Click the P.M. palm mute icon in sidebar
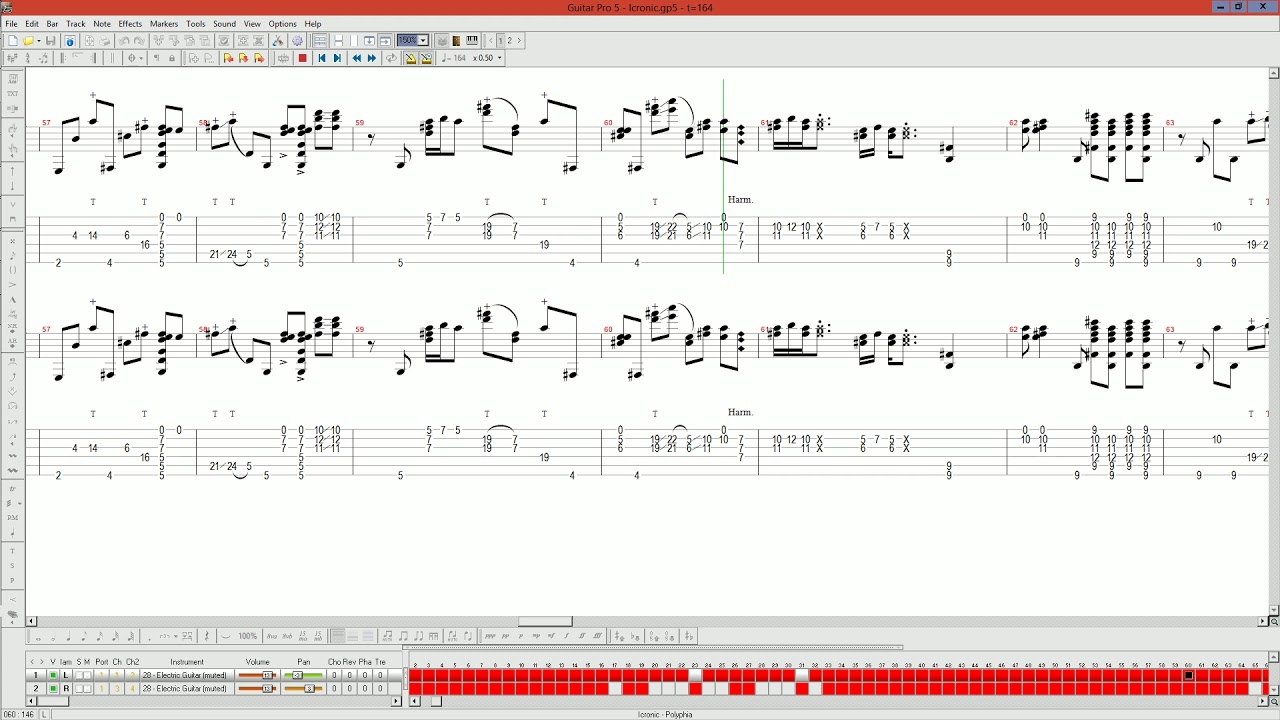 [x=12, y=517]
